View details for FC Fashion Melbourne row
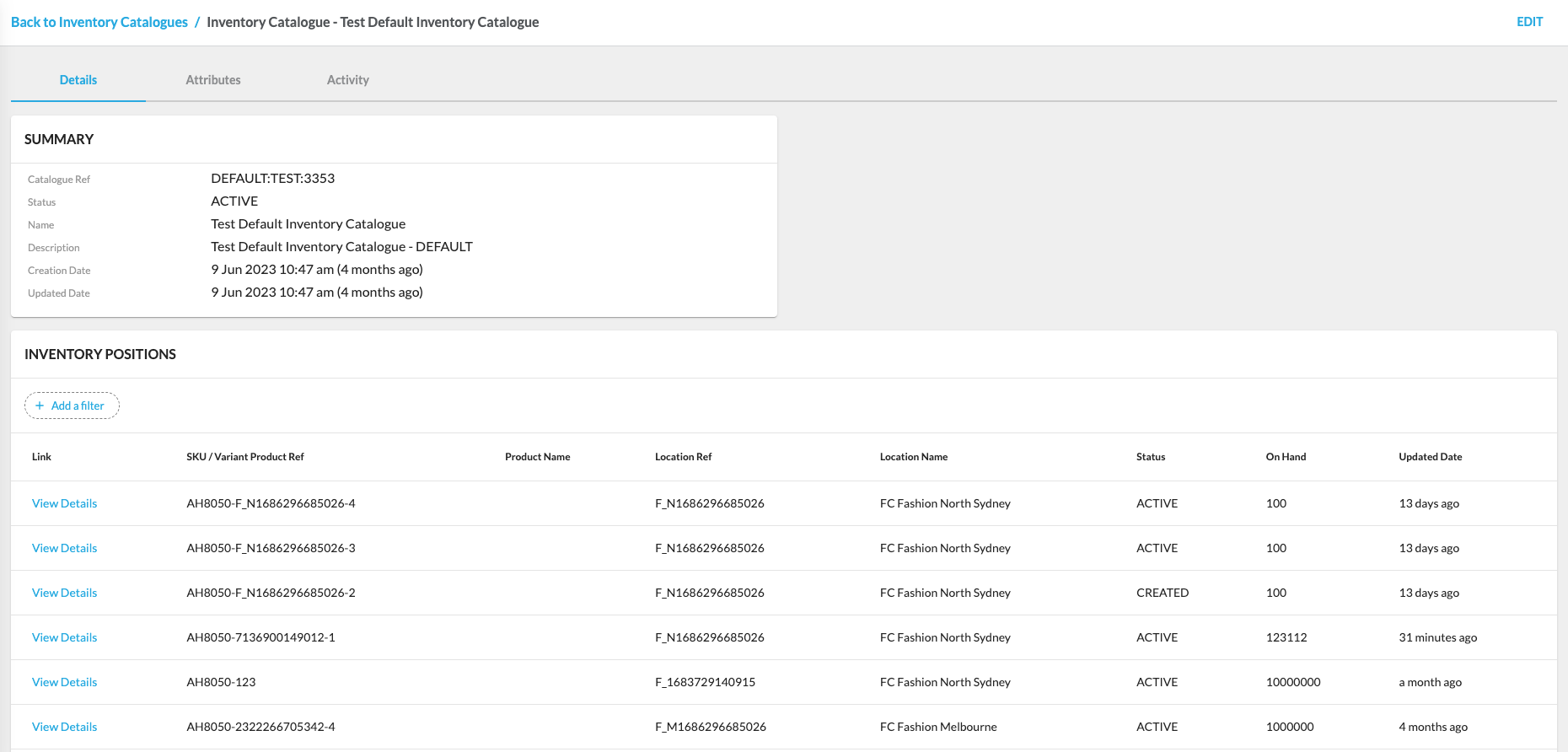Image resolution: width=1568 pixels, height=752 pixels. pyautogui.click(x=64, y=727)
